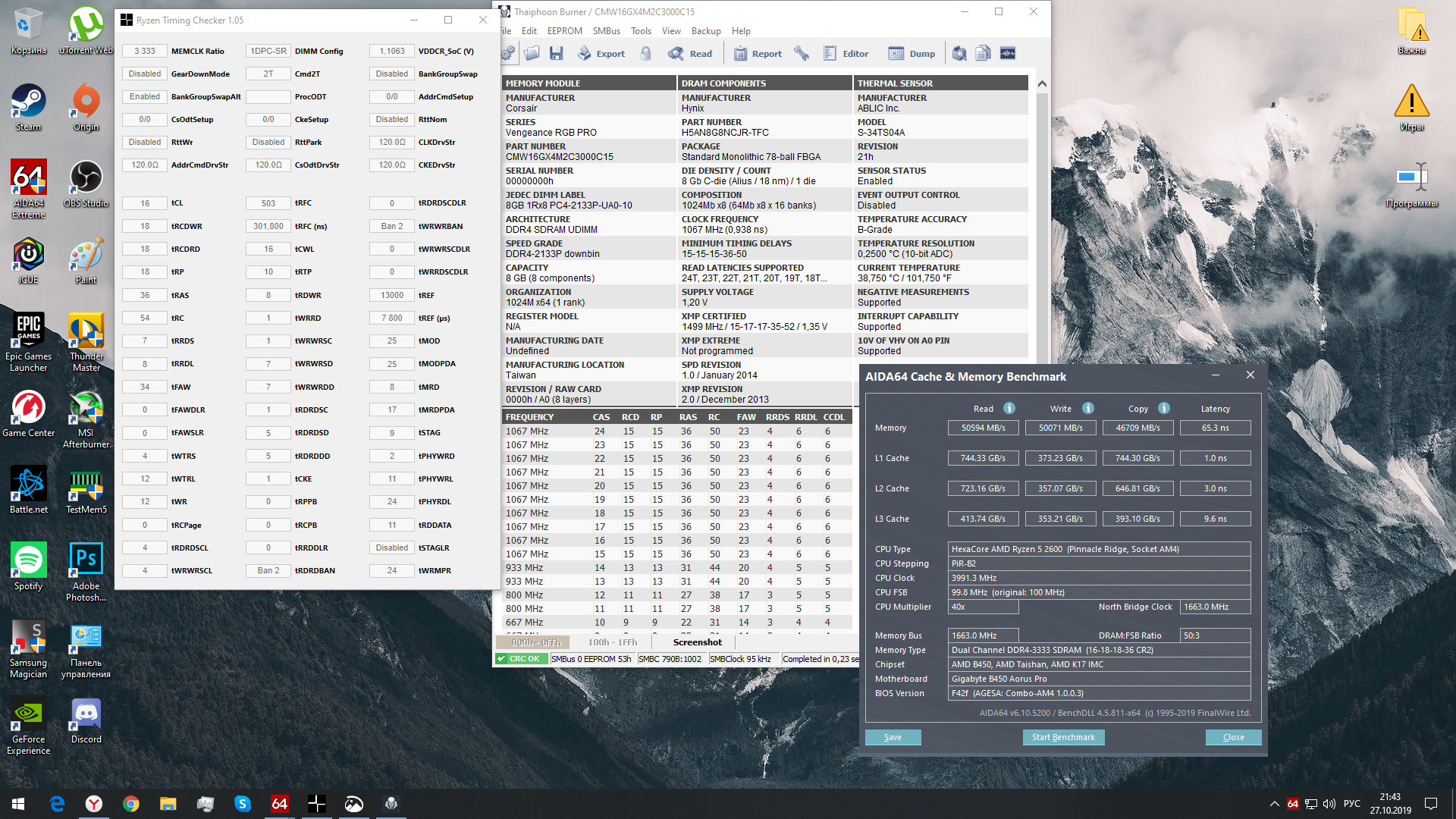1456x819 pixels.
Task: Click the Dump toolbar button
Action: pyautogui.click(x=912, y=53)
